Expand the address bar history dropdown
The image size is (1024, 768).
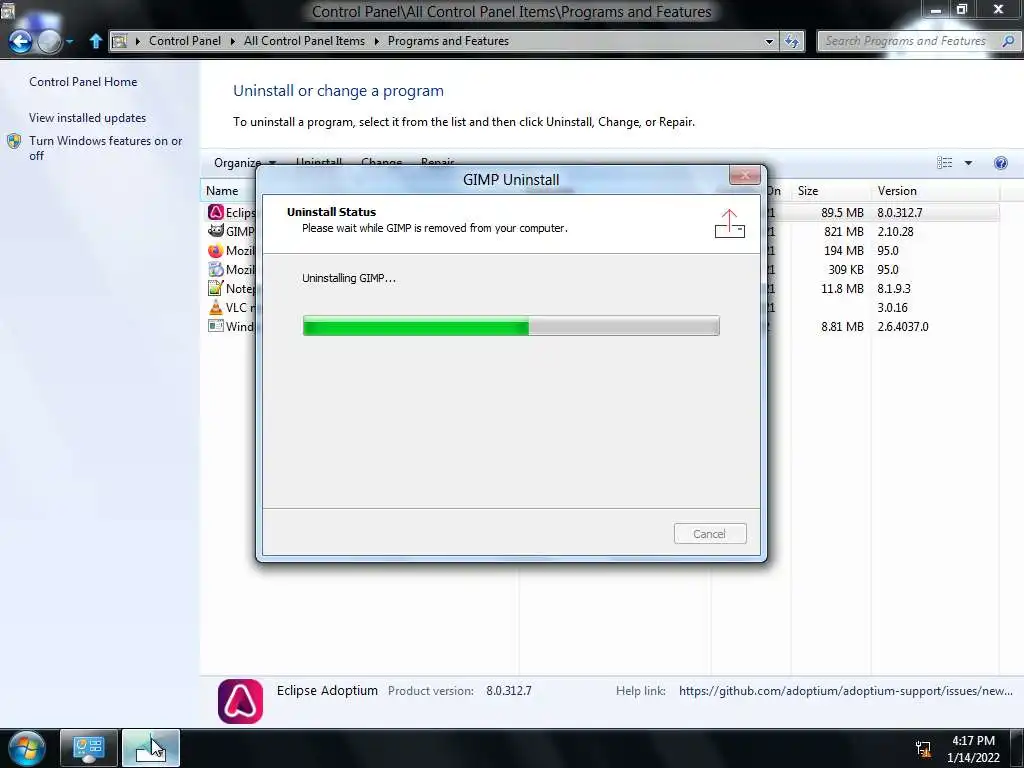click(769, 41)
